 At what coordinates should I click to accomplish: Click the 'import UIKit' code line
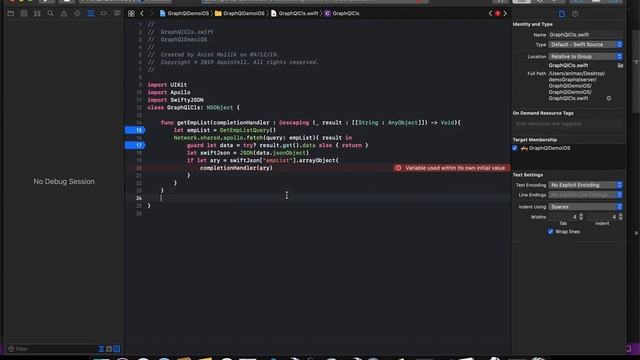[167, 85]
